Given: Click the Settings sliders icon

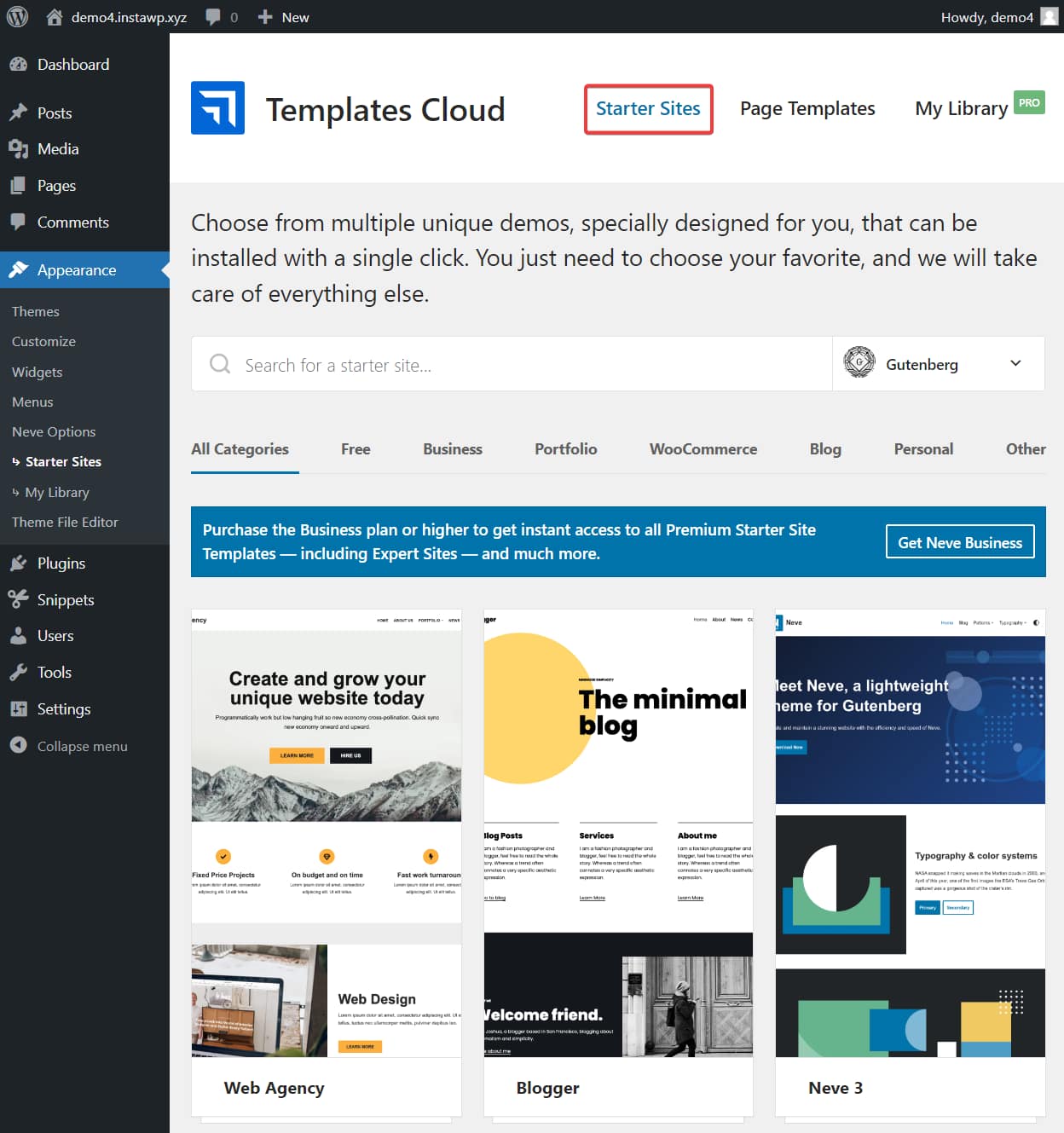Looking at the screenshot, I should (18, 709).
